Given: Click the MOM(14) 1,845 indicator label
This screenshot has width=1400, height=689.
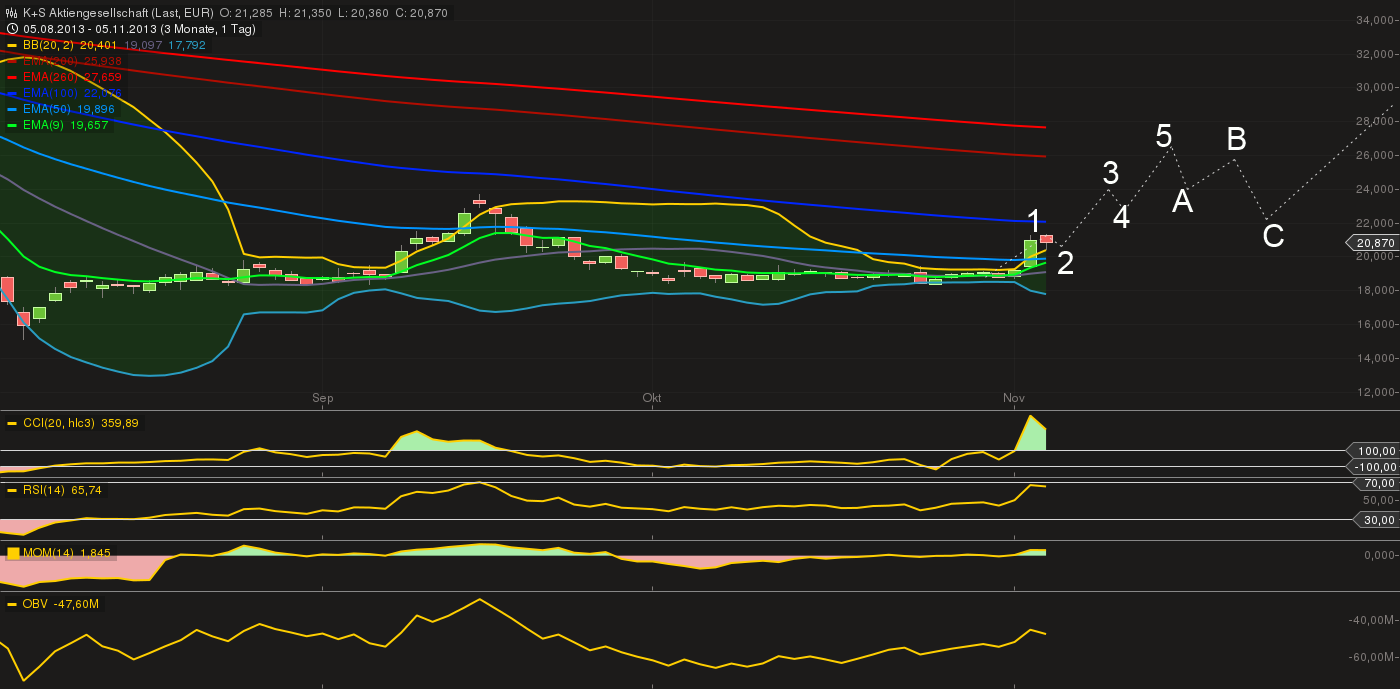Looking at the screenshot, I should pyautogui.click(x=66, y=553).
